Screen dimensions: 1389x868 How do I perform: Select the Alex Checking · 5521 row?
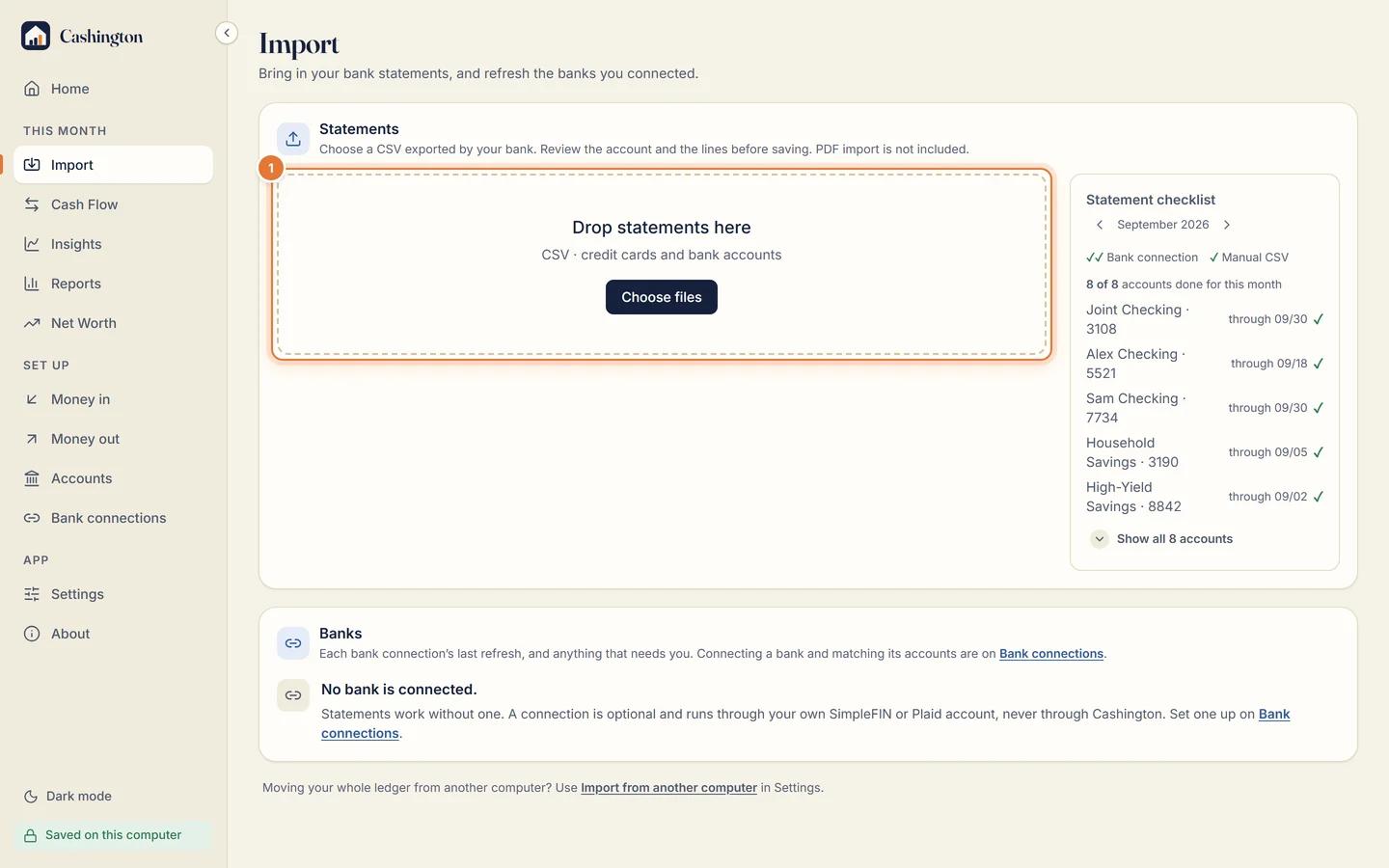click(1205, 364)
